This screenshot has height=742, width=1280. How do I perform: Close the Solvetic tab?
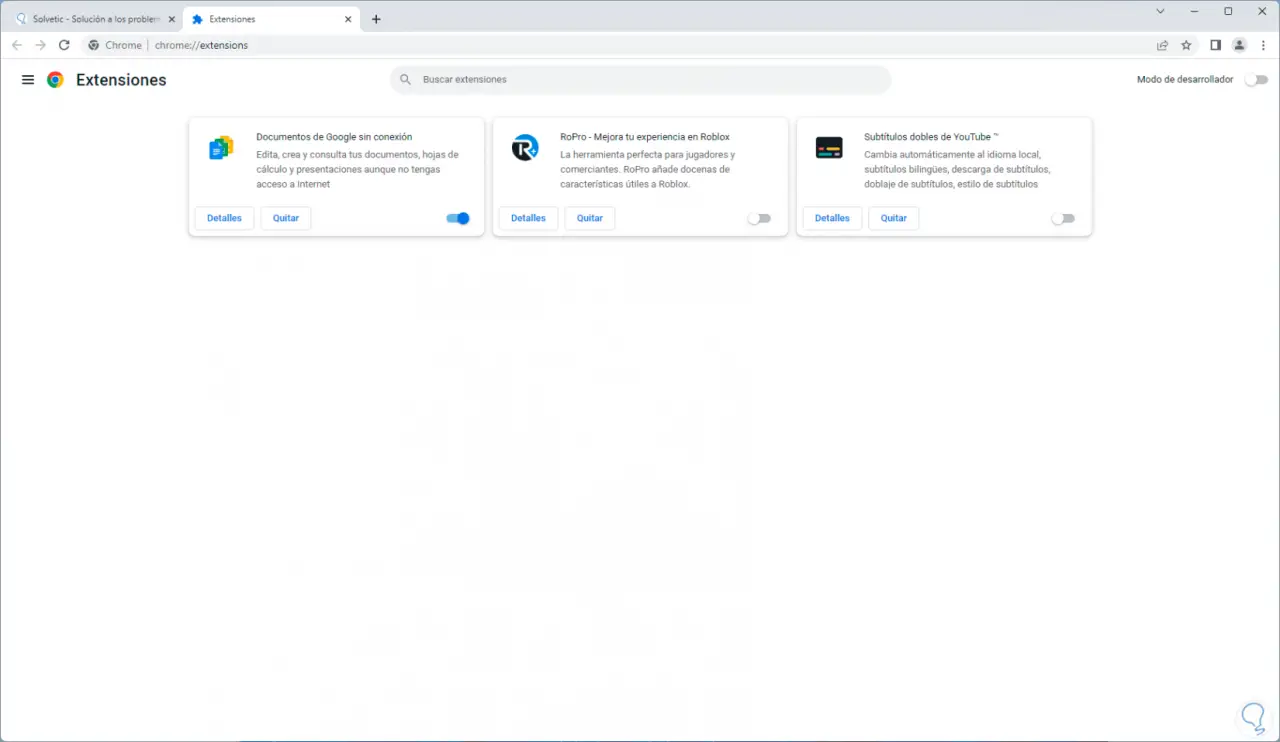coord(172,19)
